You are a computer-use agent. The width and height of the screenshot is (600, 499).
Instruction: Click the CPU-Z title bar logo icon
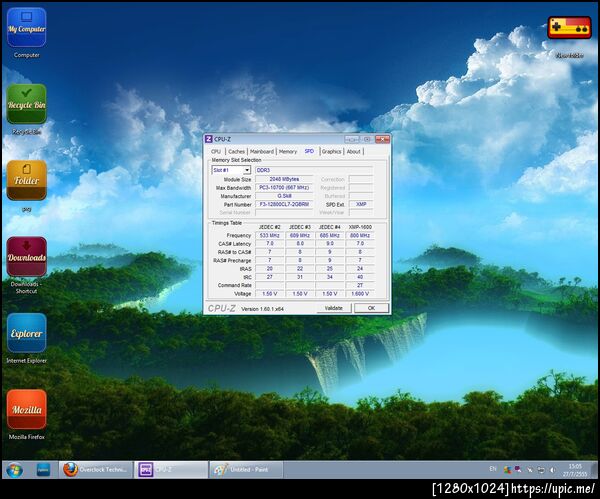click(209, 139)
